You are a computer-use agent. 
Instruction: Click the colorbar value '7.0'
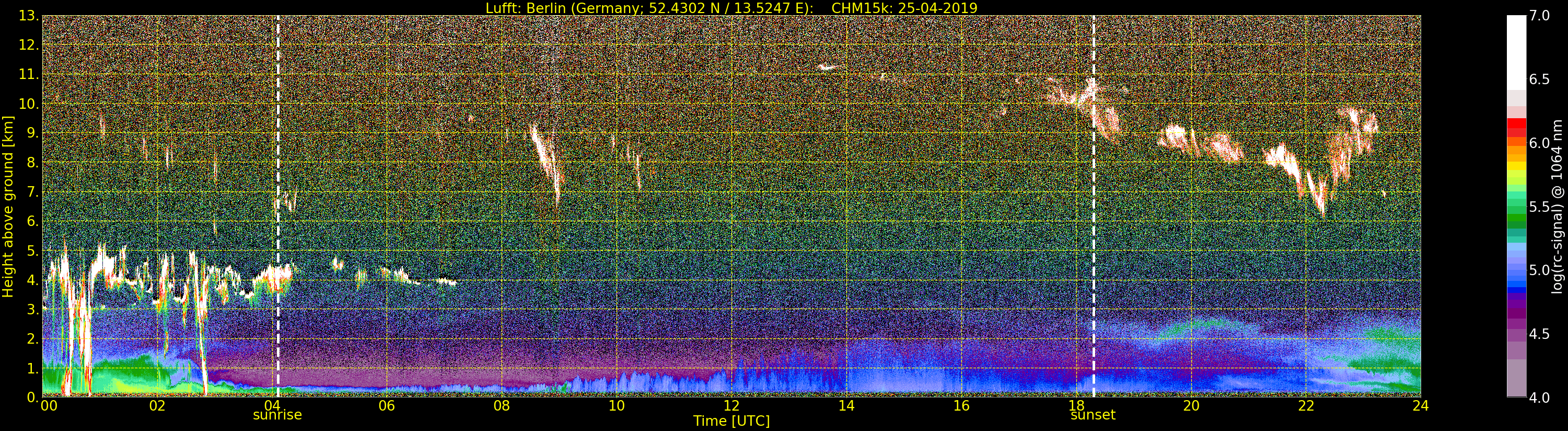click(1539, 15)
